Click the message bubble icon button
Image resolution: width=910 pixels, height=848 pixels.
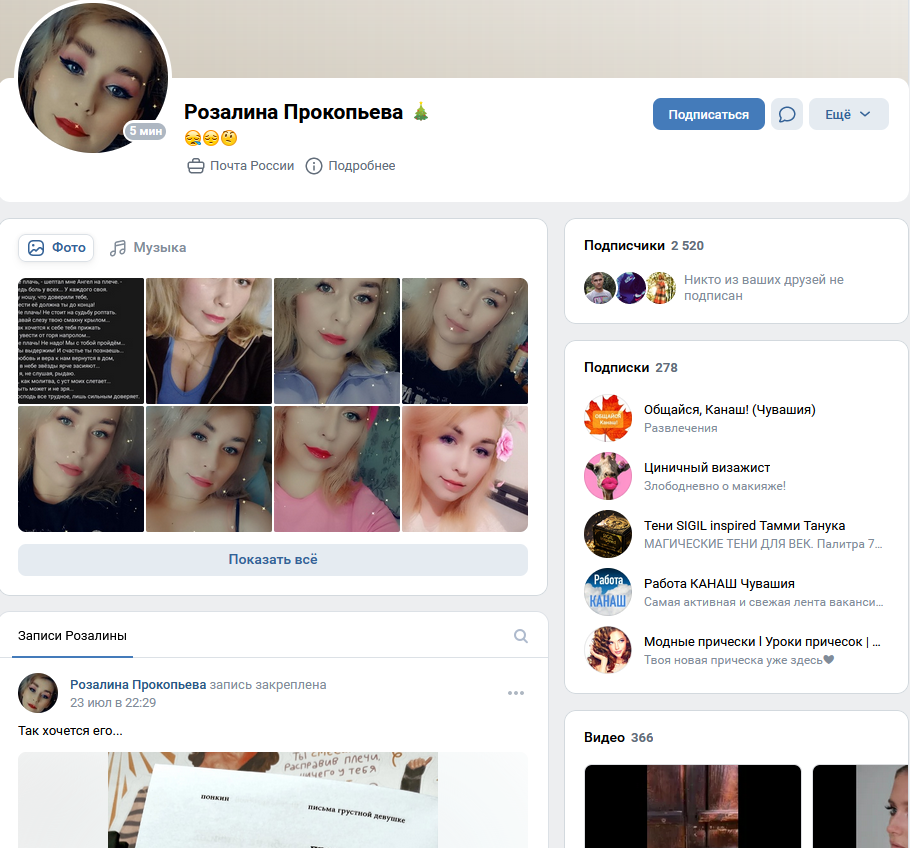click(x=786, y=114)
